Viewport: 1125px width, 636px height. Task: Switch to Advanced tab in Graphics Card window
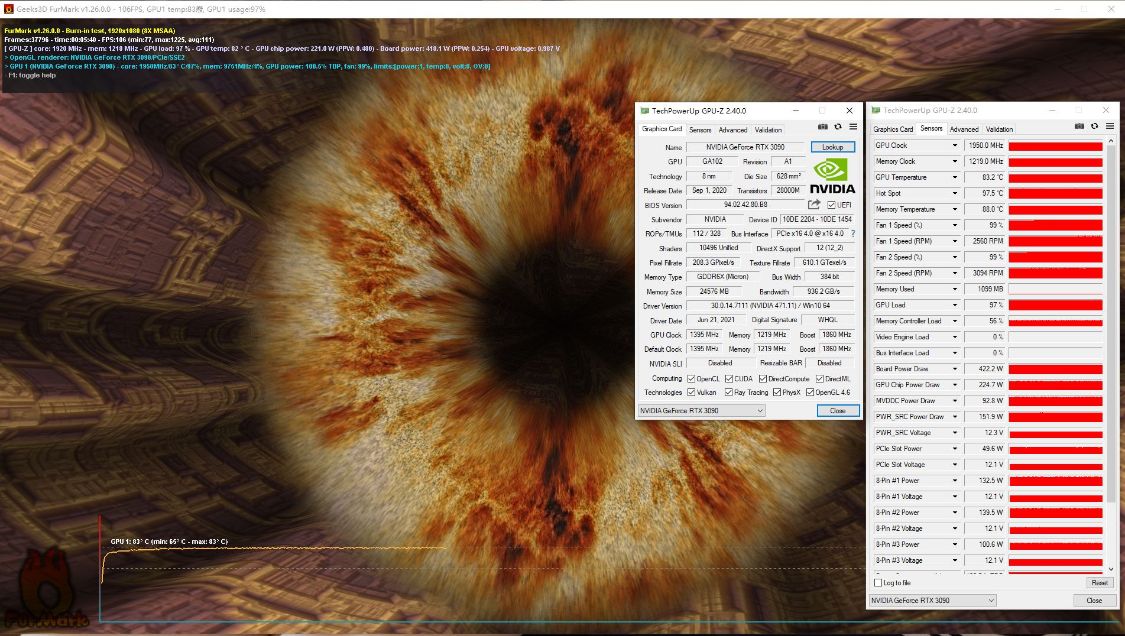pos(733,130)
